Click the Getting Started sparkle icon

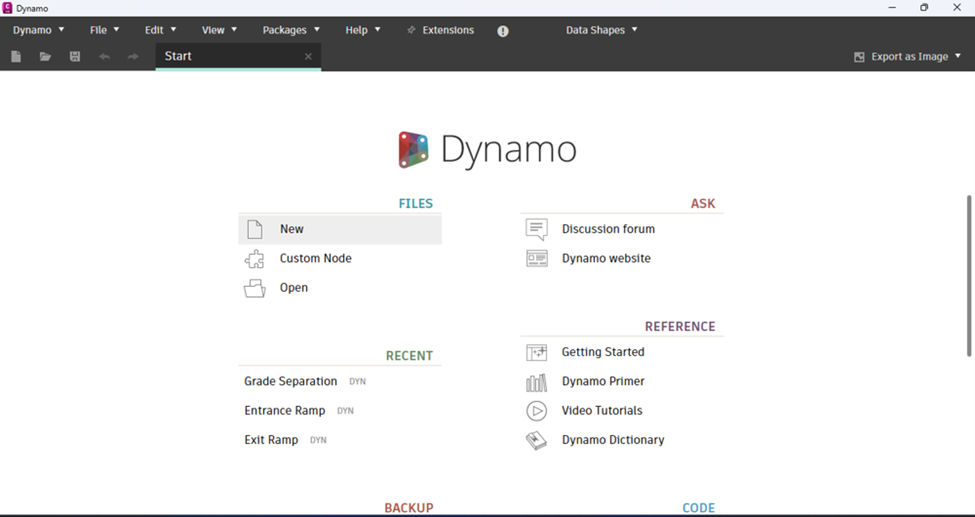pyautogui.click(x=537, y=352)
